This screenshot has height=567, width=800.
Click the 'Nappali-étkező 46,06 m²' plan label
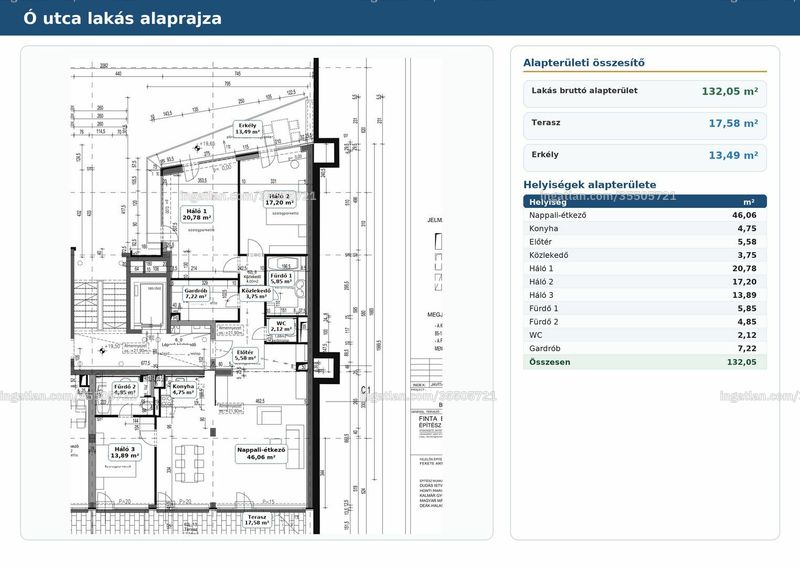tap(261, 454)
